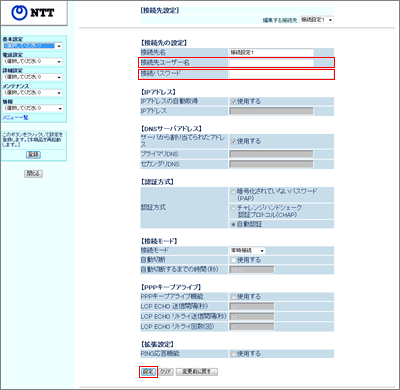The height and width of the screenshot is (390, 400).
Task: Click the クリア button
Action: [166, 372]
